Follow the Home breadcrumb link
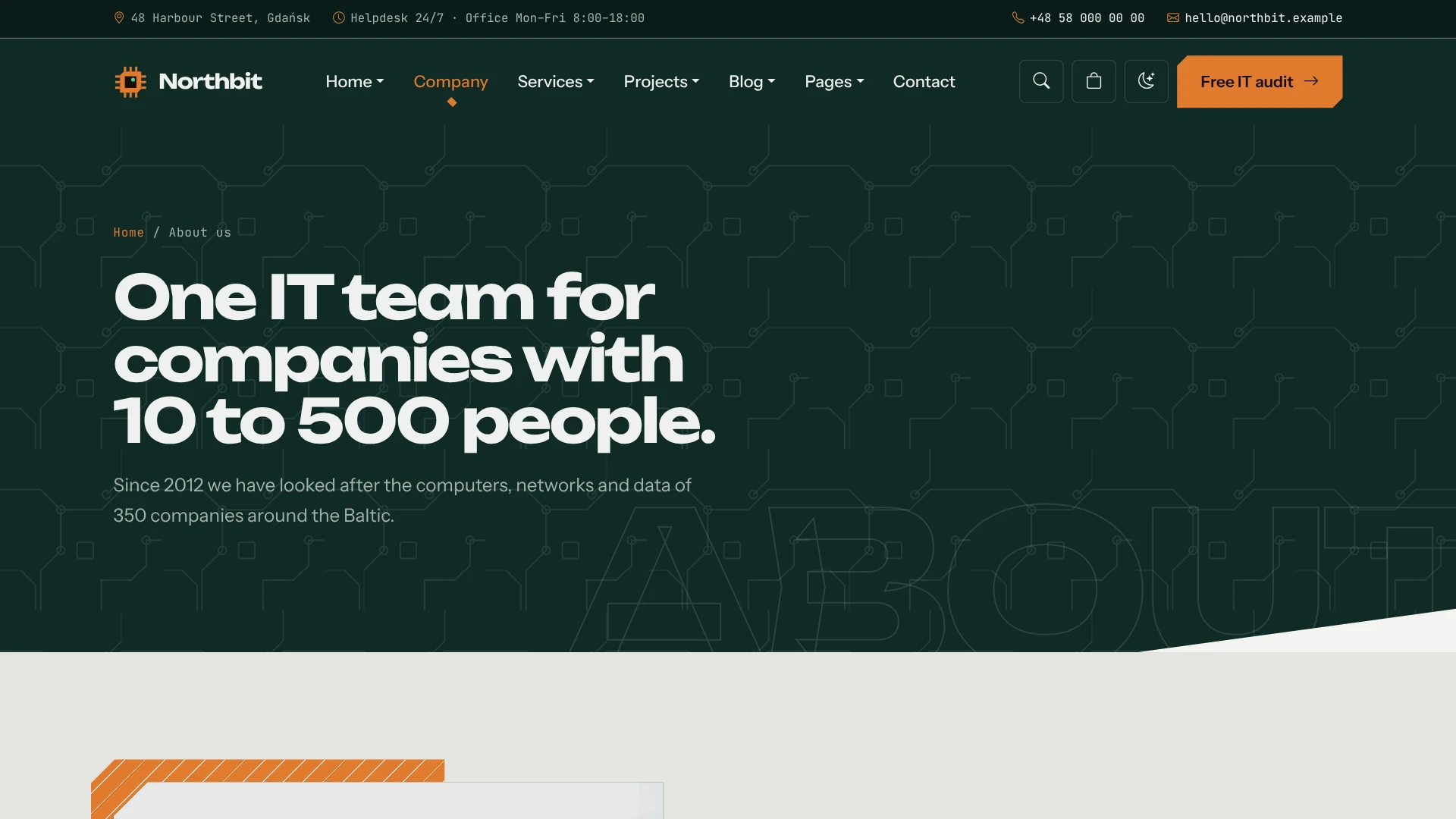The image size is (1456, 819). pos(128,232)
